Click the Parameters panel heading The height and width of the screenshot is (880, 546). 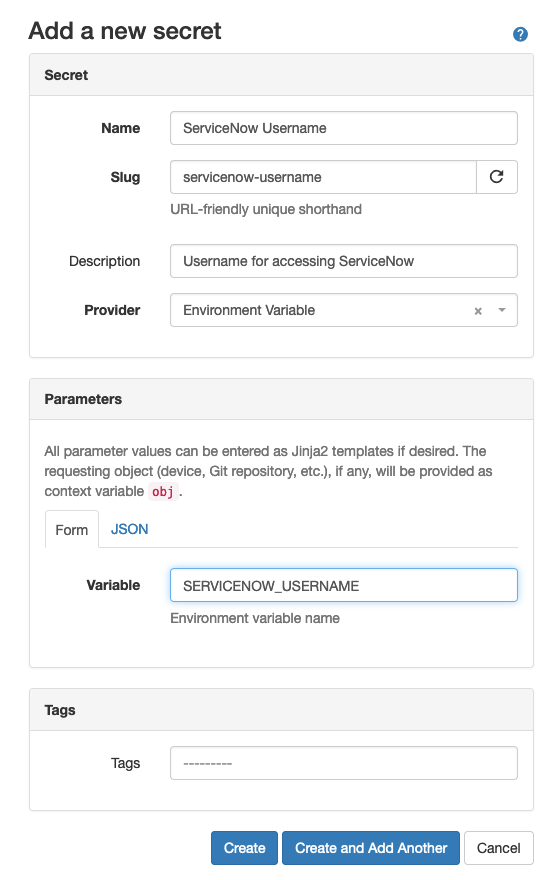point(83,399)
